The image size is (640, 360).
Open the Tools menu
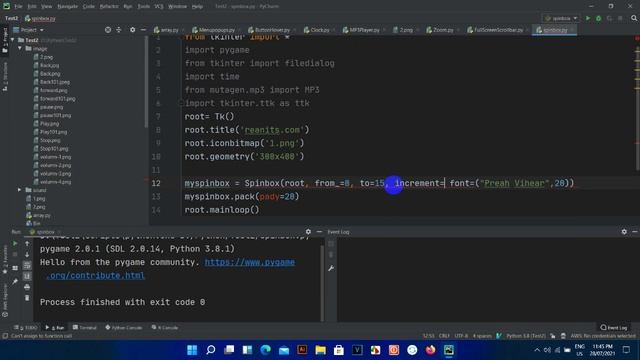click(143, 7)
